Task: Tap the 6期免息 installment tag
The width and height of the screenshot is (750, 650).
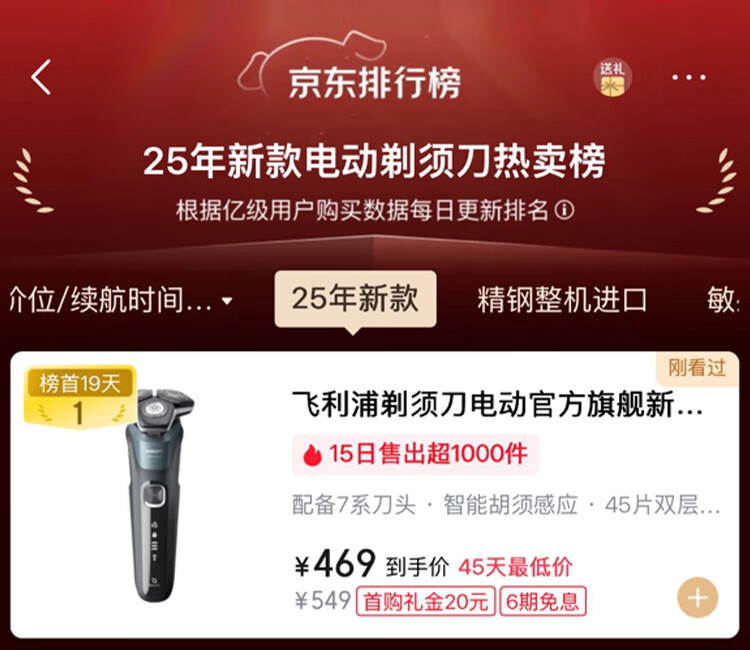Action: (x=542, y=601)
